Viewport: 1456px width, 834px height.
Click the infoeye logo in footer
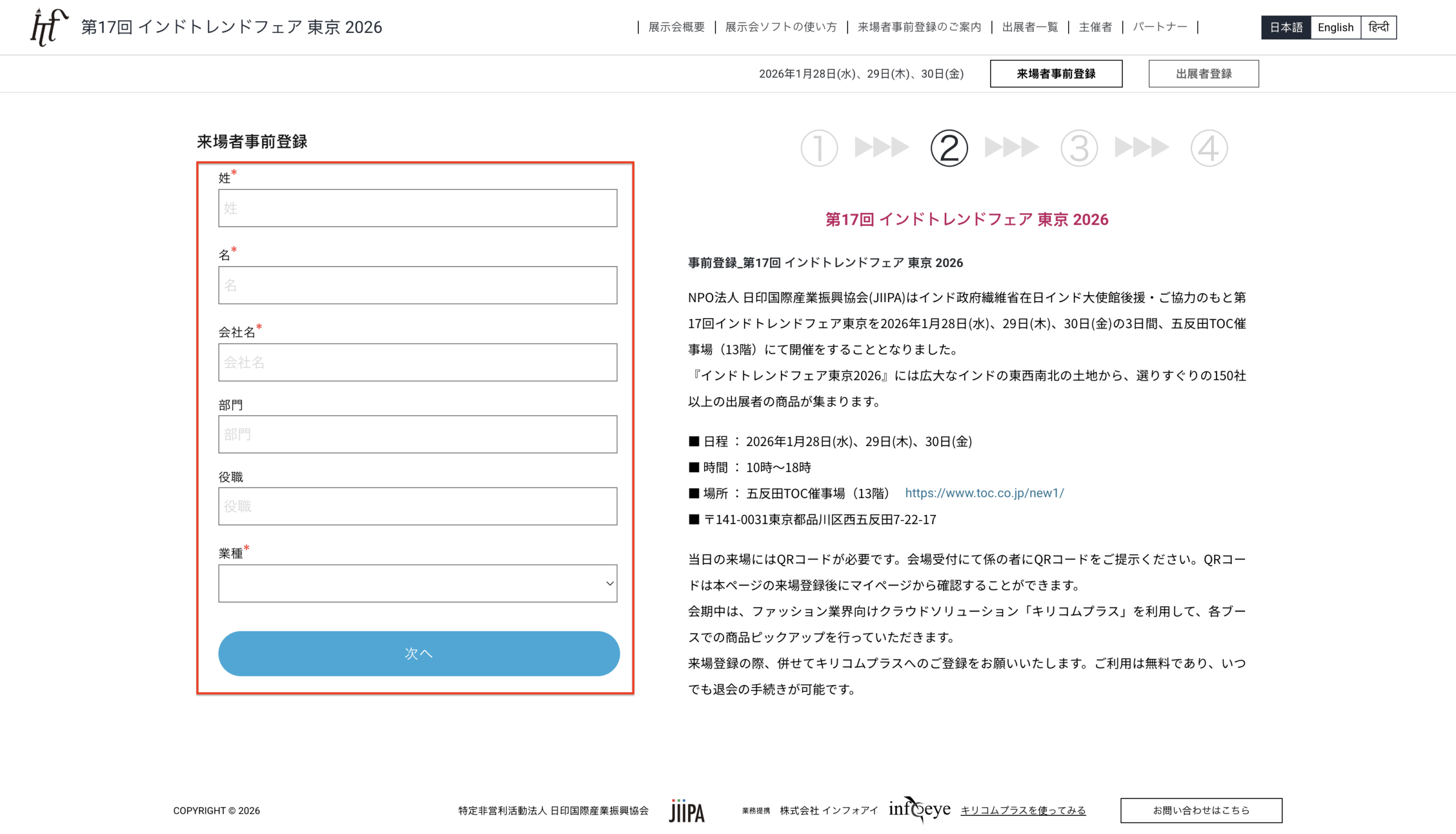tap(919, 810)
